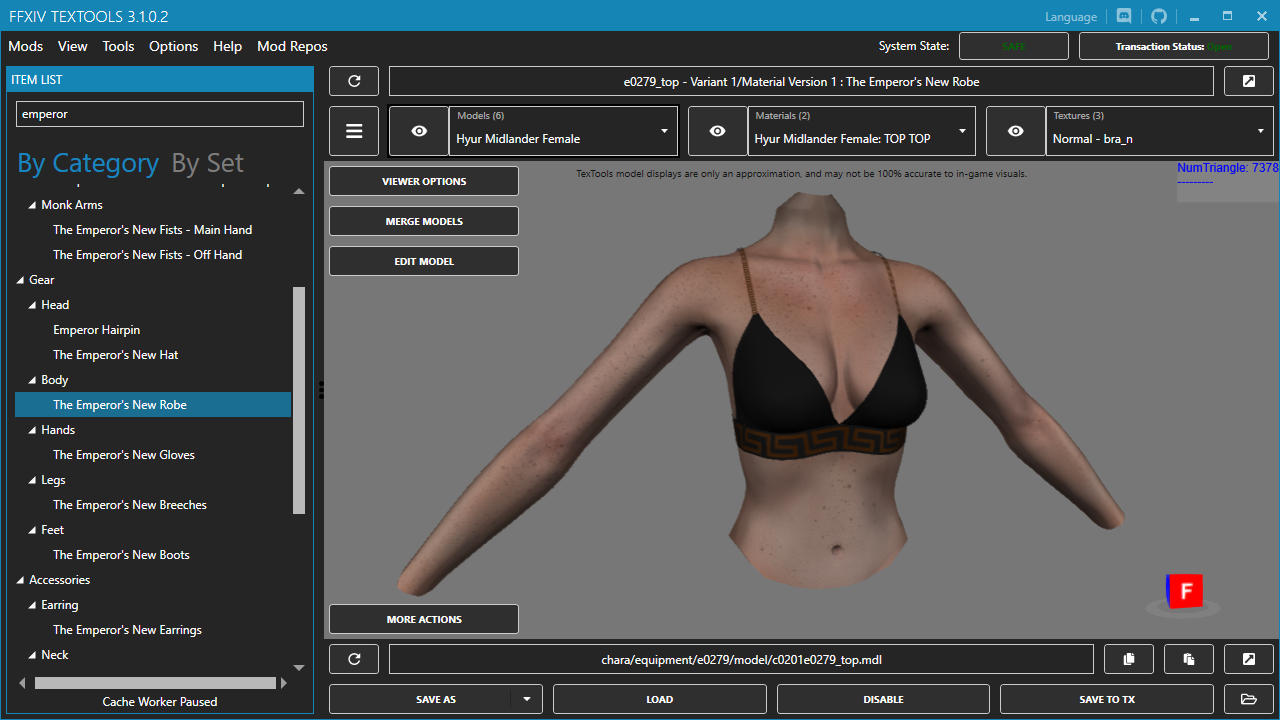
Task: Collapse the Legs category
Action: click(33, 480)
